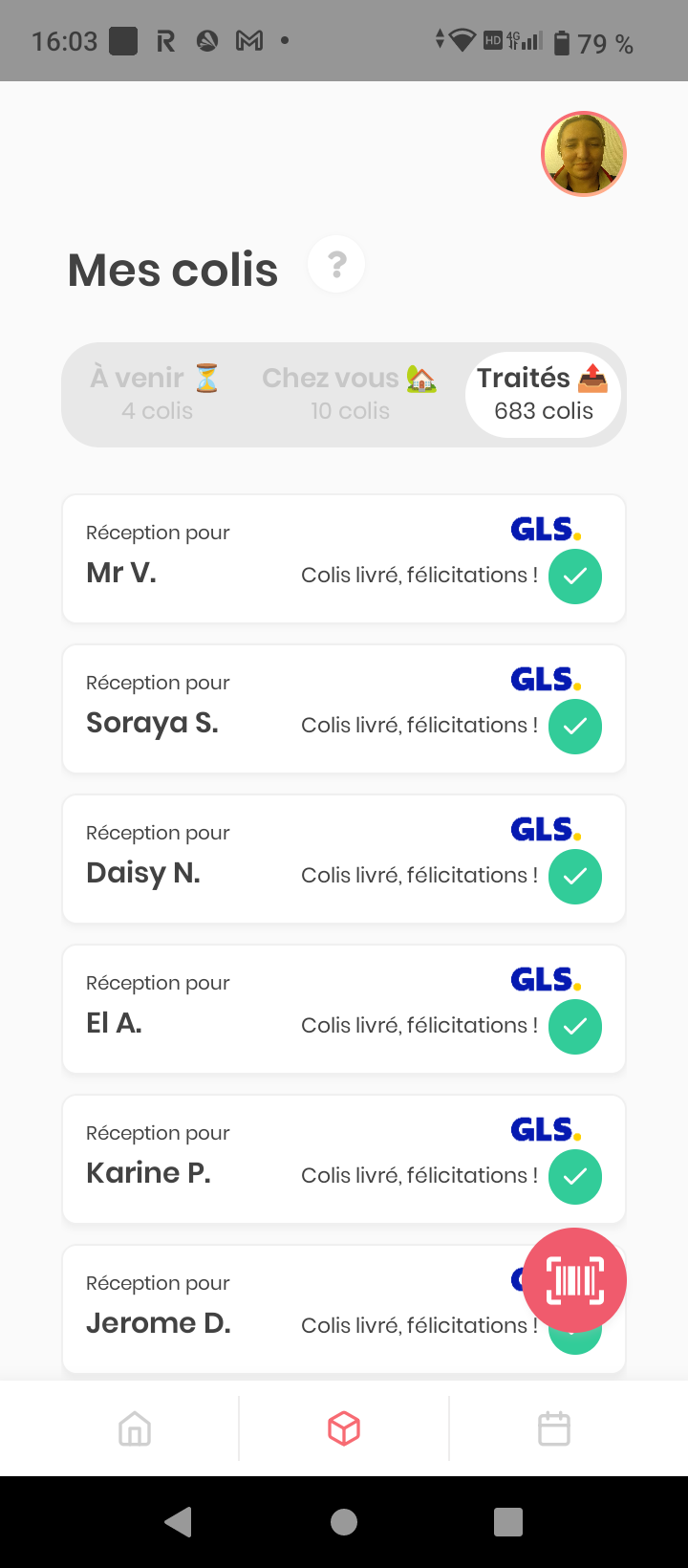688x1568 pixels.
Task: Tap the question mark help icon
Action: (336, 265)
